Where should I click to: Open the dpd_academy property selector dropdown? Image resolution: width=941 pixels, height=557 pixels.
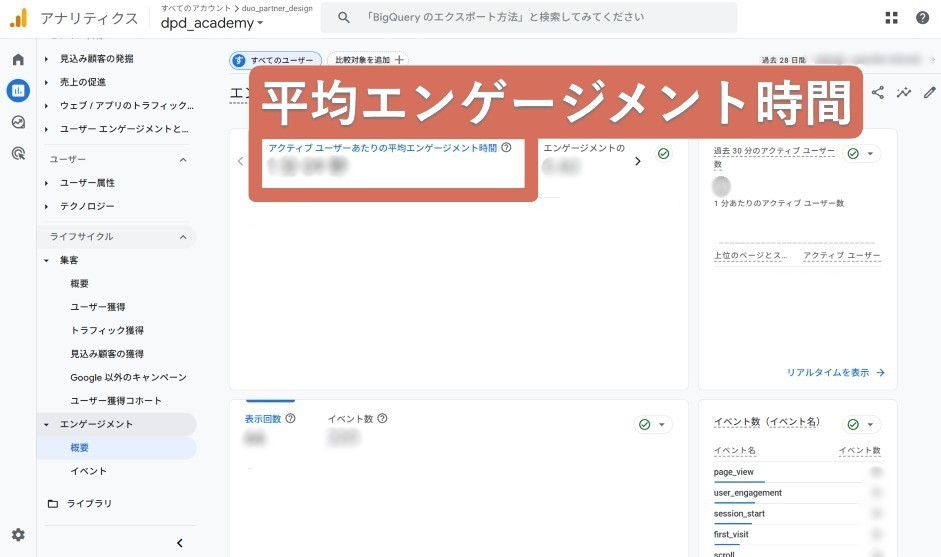[212, 23]
